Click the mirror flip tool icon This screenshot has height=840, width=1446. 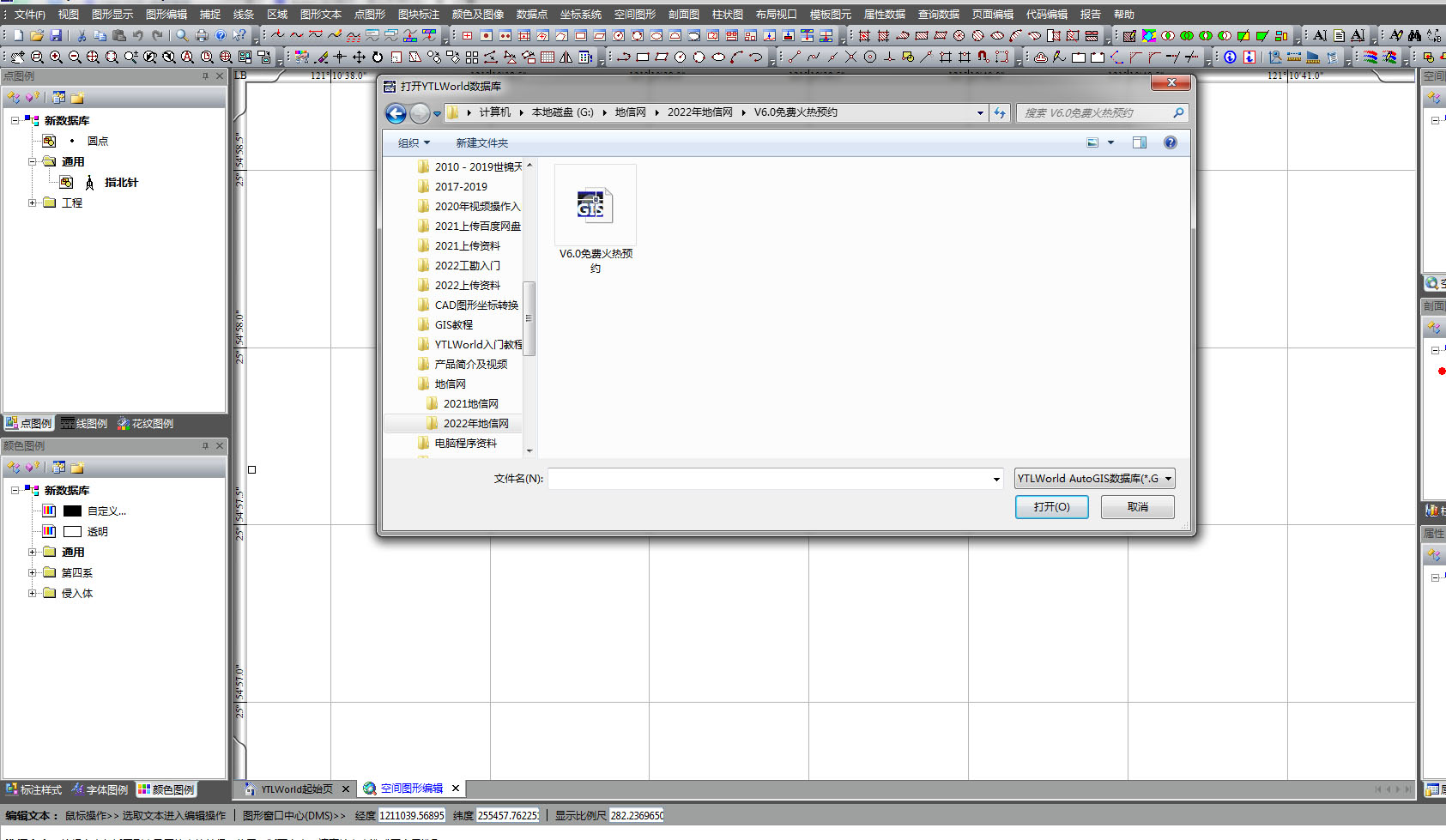[566, 57]
